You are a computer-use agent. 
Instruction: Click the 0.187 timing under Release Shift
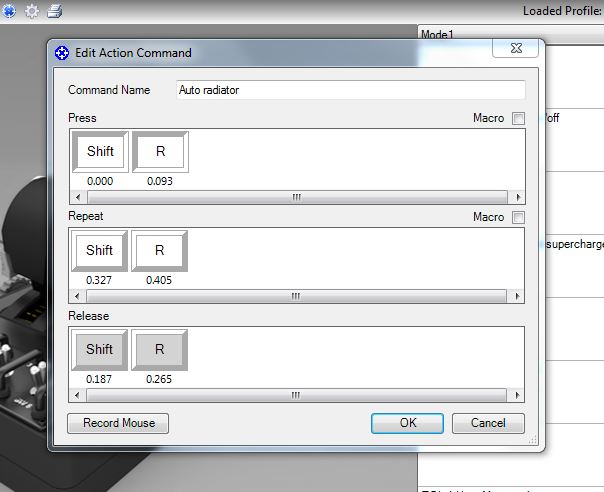click(99, 379)
